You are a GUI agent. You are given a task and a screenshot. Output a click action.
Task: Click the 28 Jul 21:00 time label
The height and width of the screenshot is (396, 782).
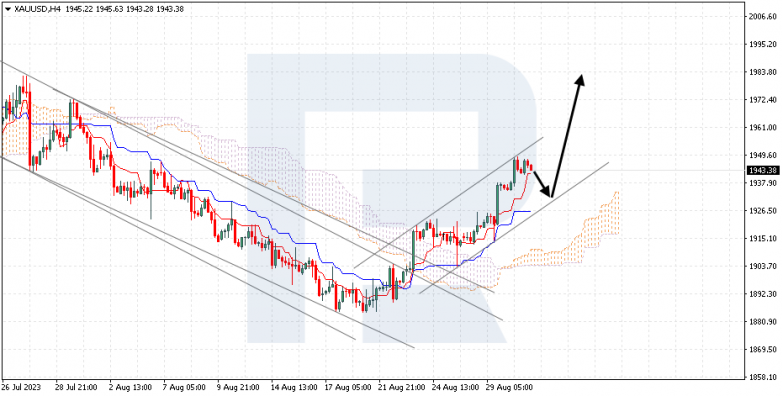76,388
